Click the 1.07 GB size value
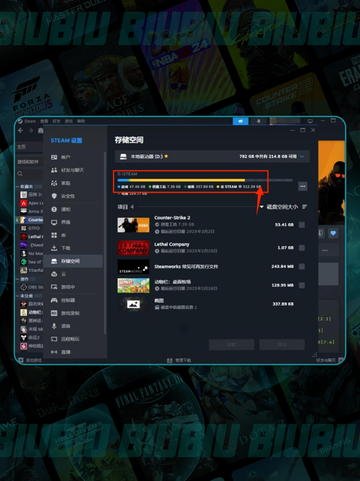This screenshot has height=481, width=360. click(286, 248)
